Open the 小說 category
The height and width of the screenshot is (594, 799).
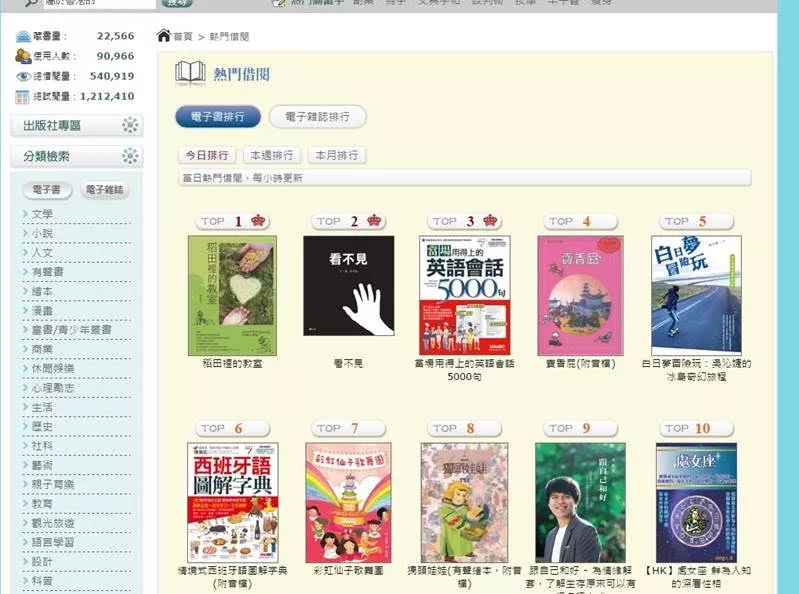coord(42,233)
